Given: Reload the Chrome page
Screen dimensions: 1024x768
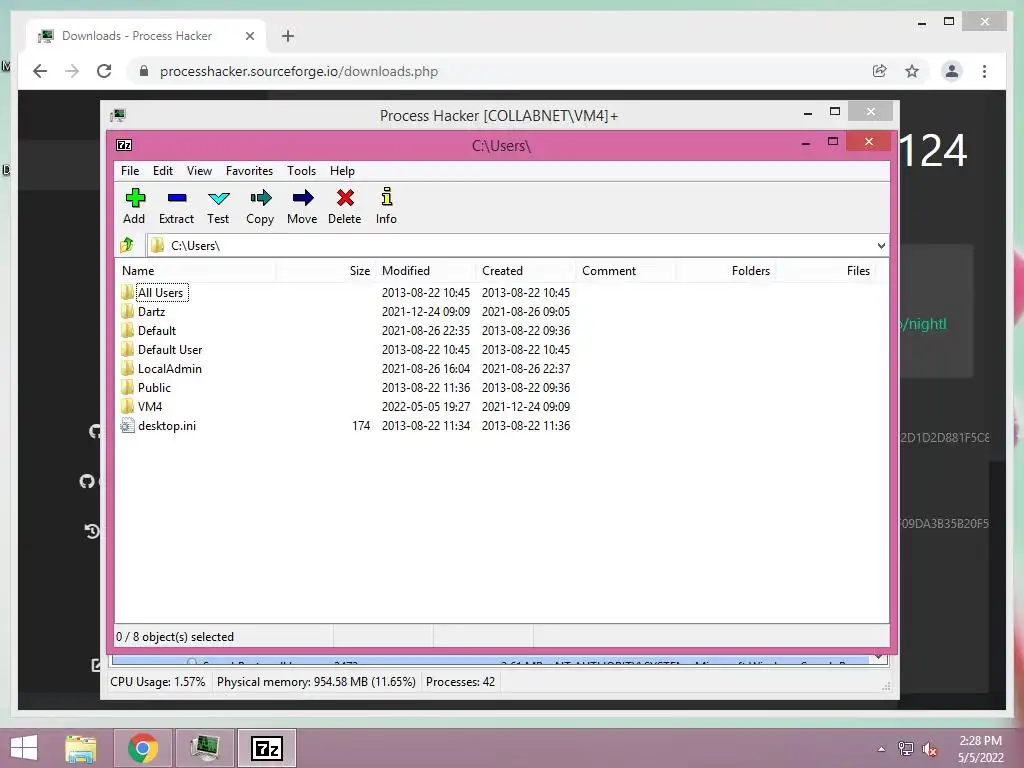Looking at the screenshot, I should [x=104, y=71].
